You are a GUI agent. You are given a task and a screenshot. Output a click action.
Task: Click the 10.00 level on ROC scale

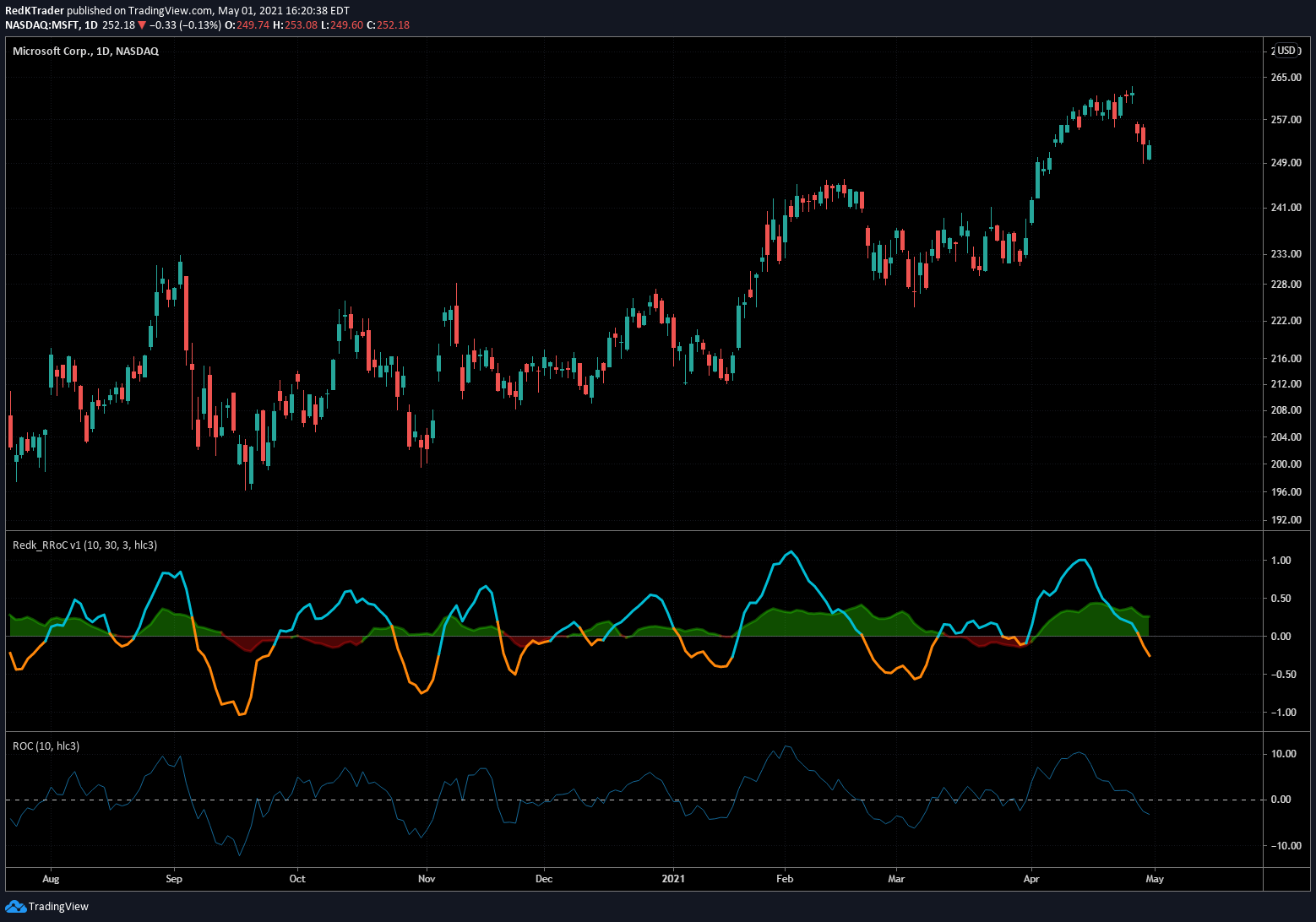pos(1283,754)
